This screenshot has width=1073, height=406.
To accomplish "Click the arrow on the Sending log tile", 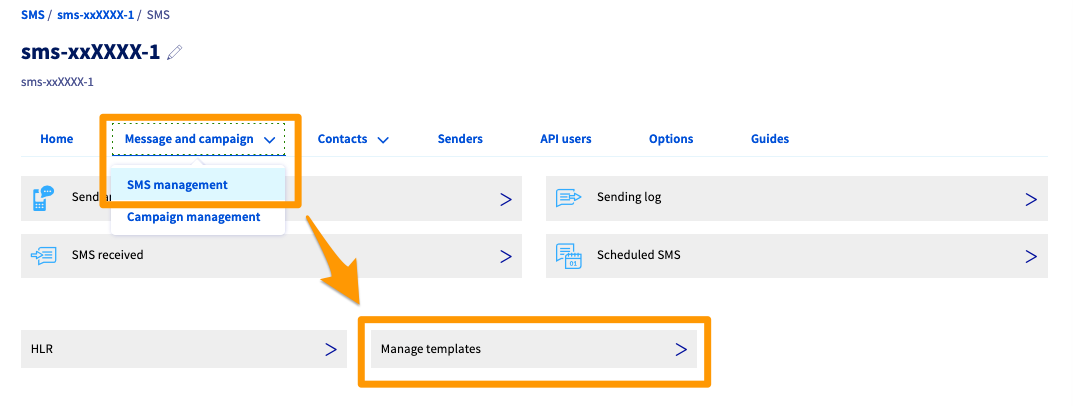I will [1030, 199].
